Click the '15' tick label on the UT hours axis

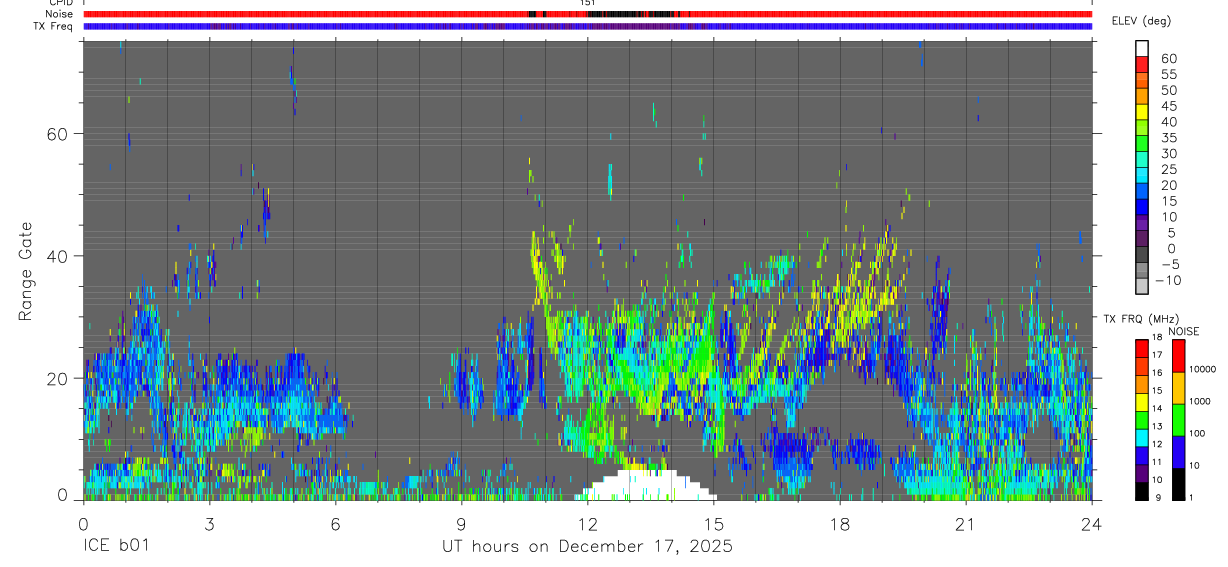tap(714, 524)
